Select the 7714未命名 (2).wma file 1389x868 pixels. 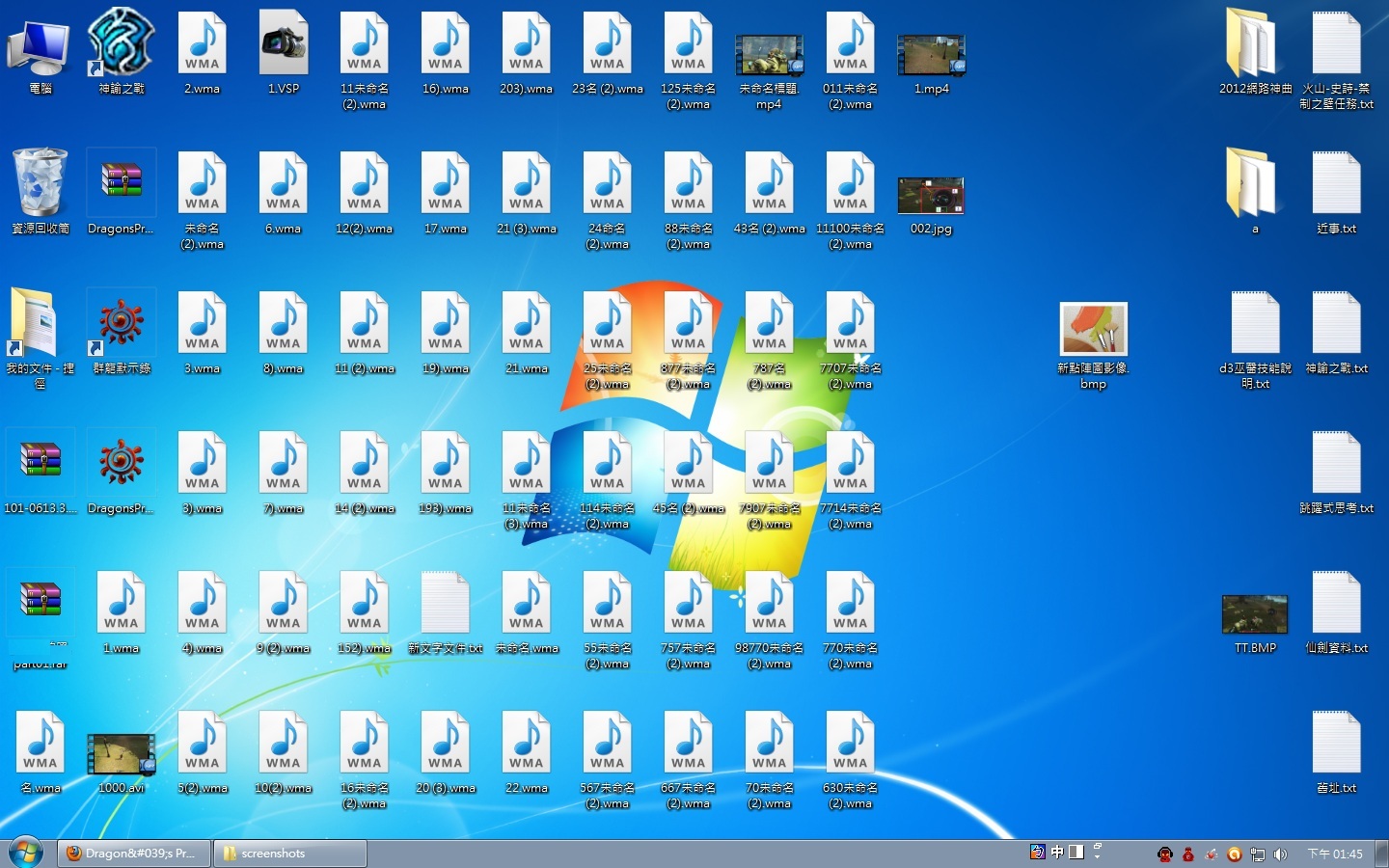pos(851,480)
